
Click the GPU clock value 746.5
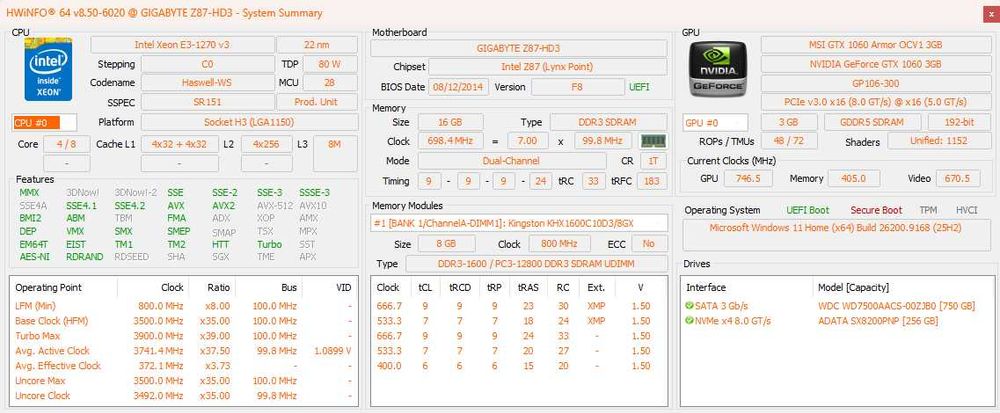[x=747, y=178]
